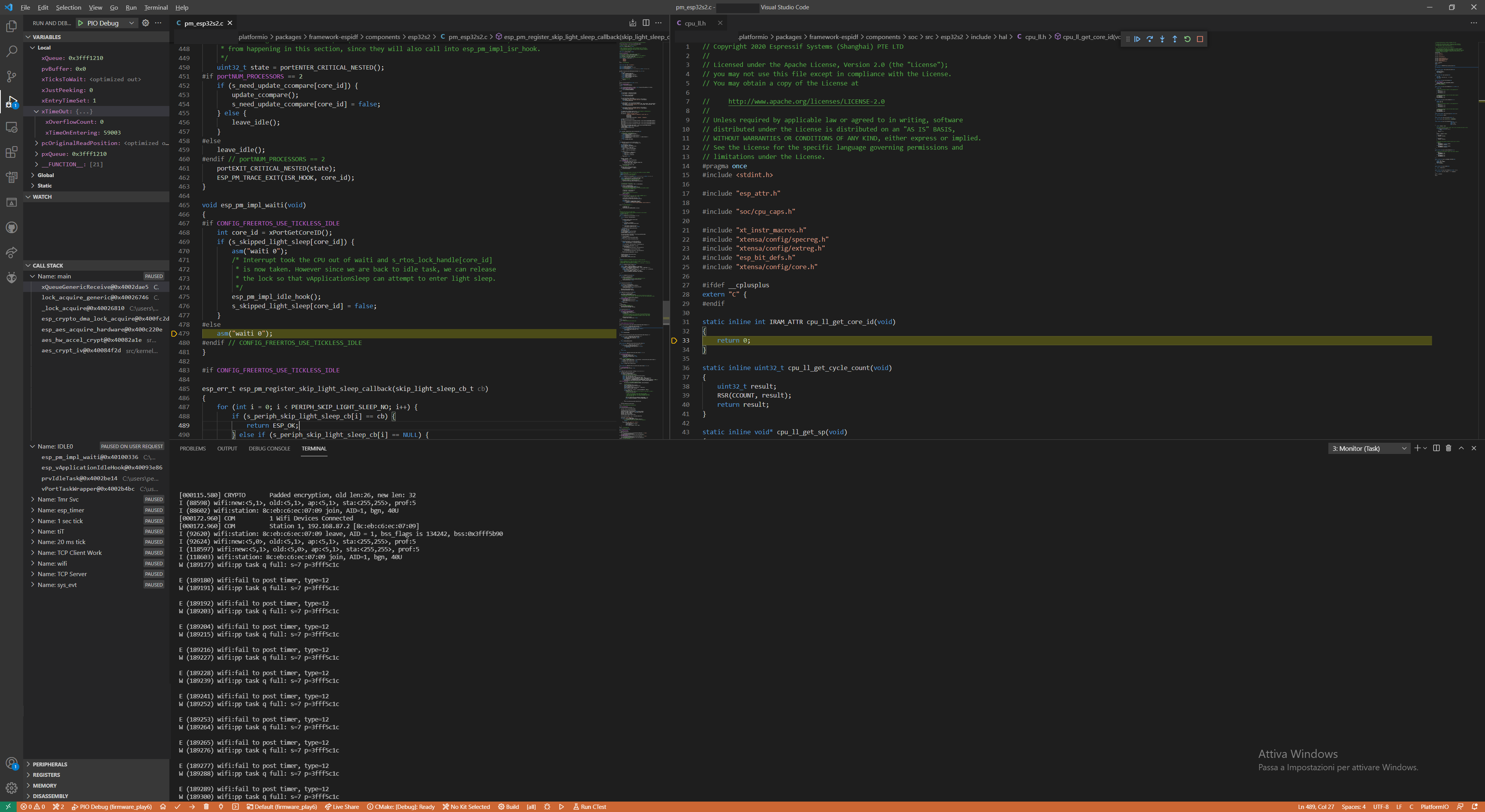
Task: Click No Kit Selected in status bar
Action: tap(466, 807)
